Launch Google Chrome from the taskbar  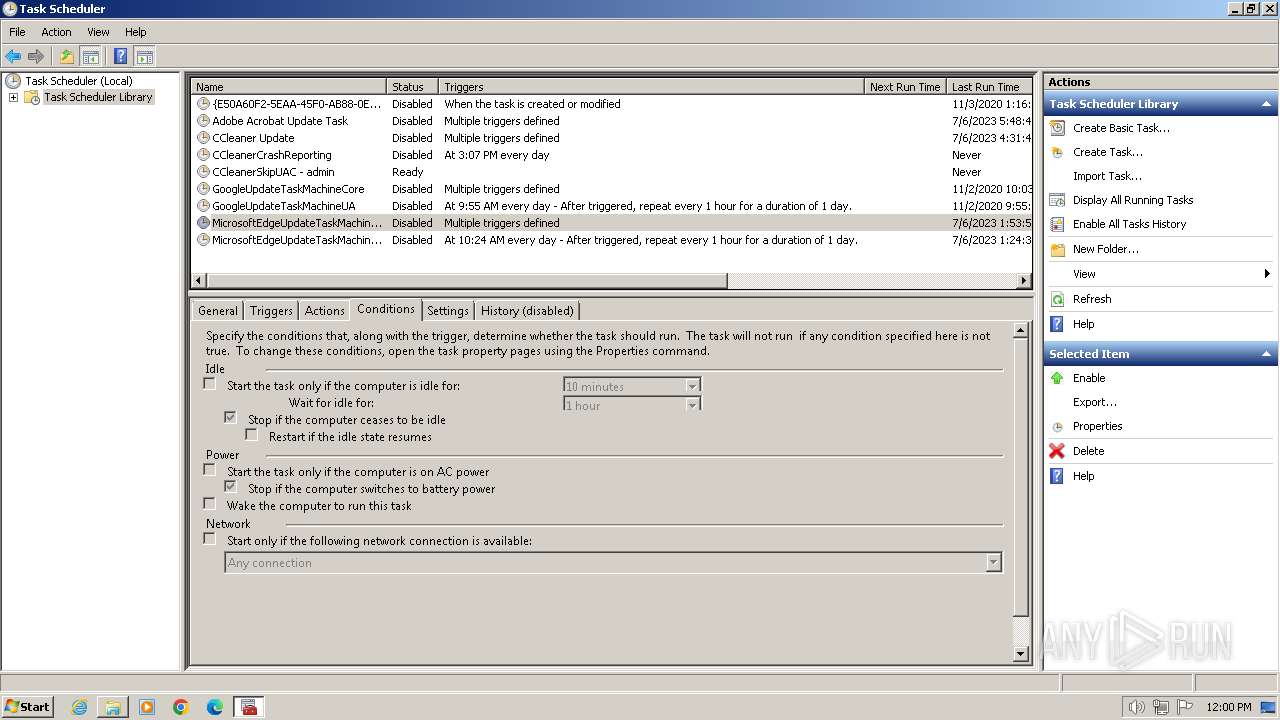[181, 707]
